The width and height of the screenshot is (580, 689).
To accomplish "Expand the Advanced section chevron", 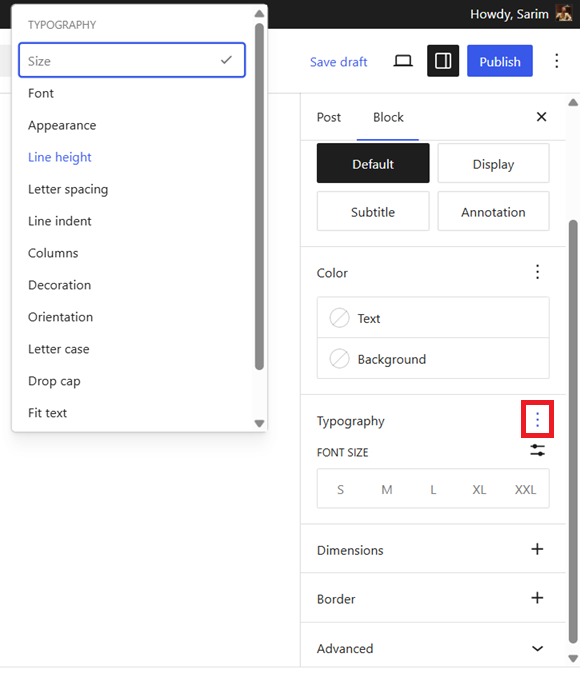I will pos(537,649).
